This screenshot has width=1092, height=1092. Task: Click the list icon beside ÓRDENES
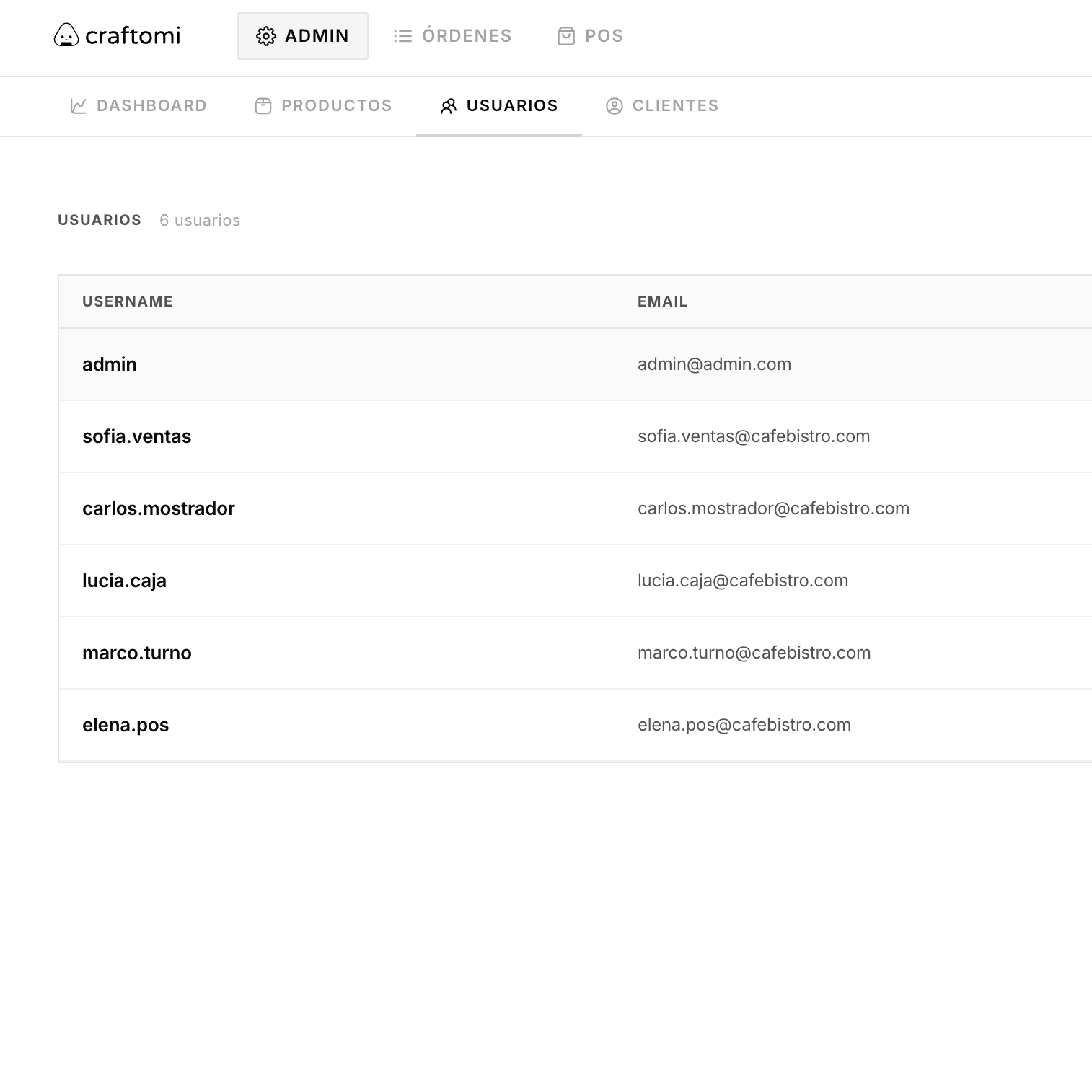(403, 36)
